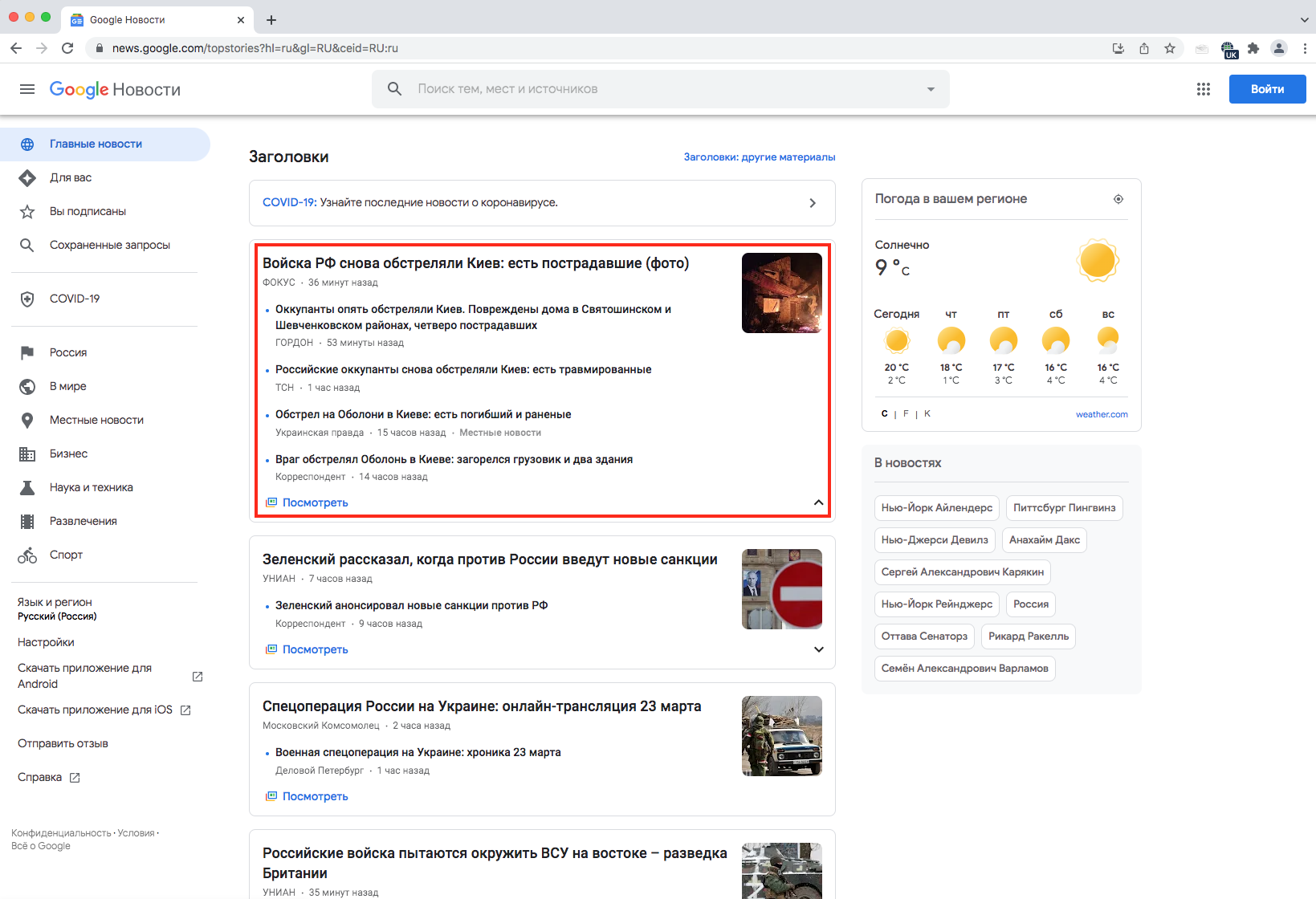Click Посмотреть under Спецоперация story

315,796
